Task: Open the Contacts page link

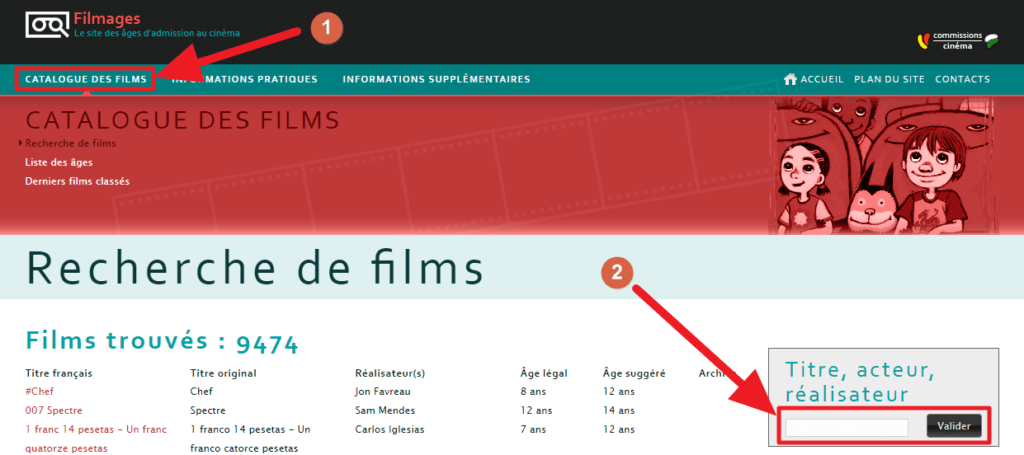Action: coord(963,80)
